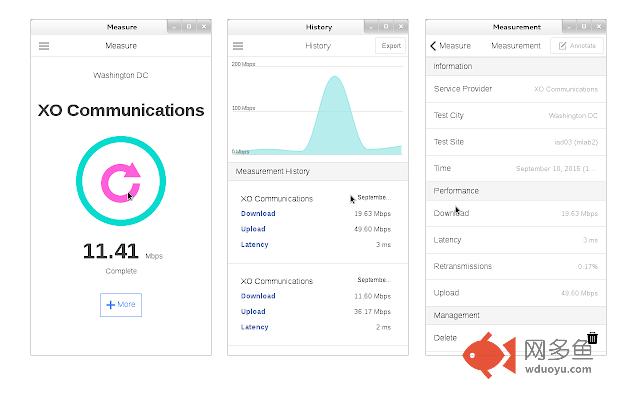This screenshot has width=640, height=400.
Task: Click the peak of the history speed chart
Action: pyautogui.click(x=335, y=77)
